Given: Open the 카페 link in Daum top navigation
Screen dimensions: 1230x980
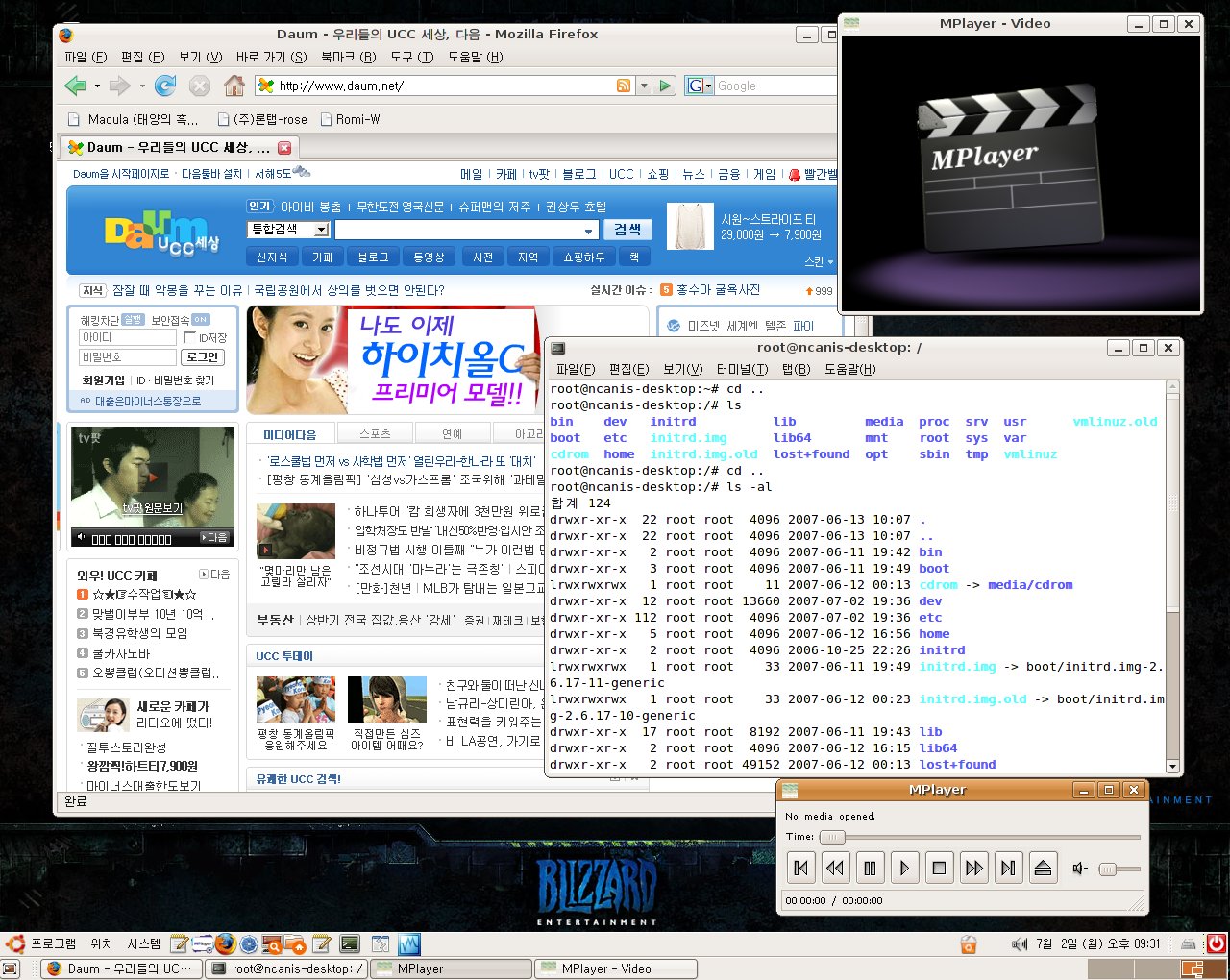Looking at the screenshot, I should [506, 174].
